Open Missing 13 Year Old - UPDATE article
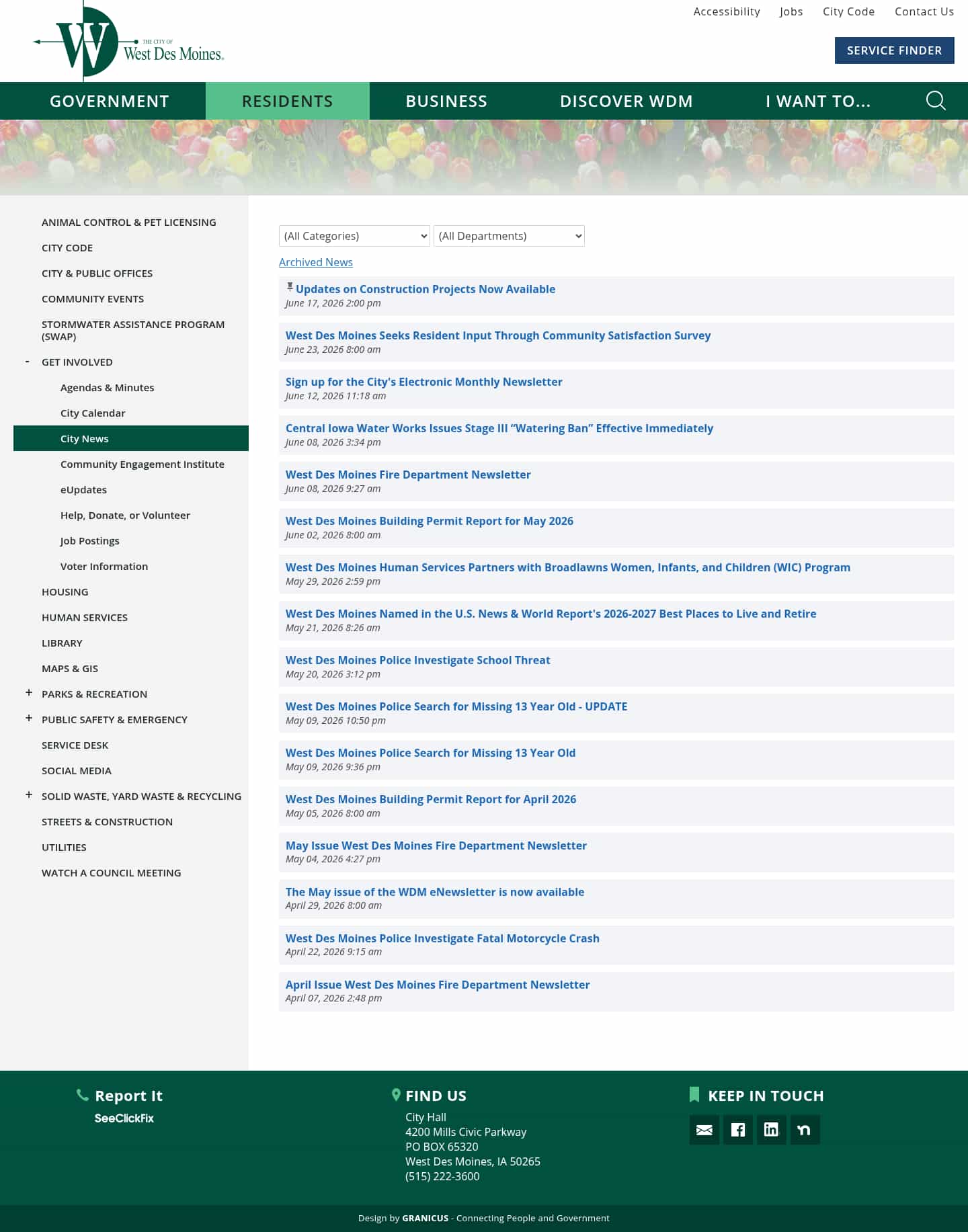 (456, 706)
